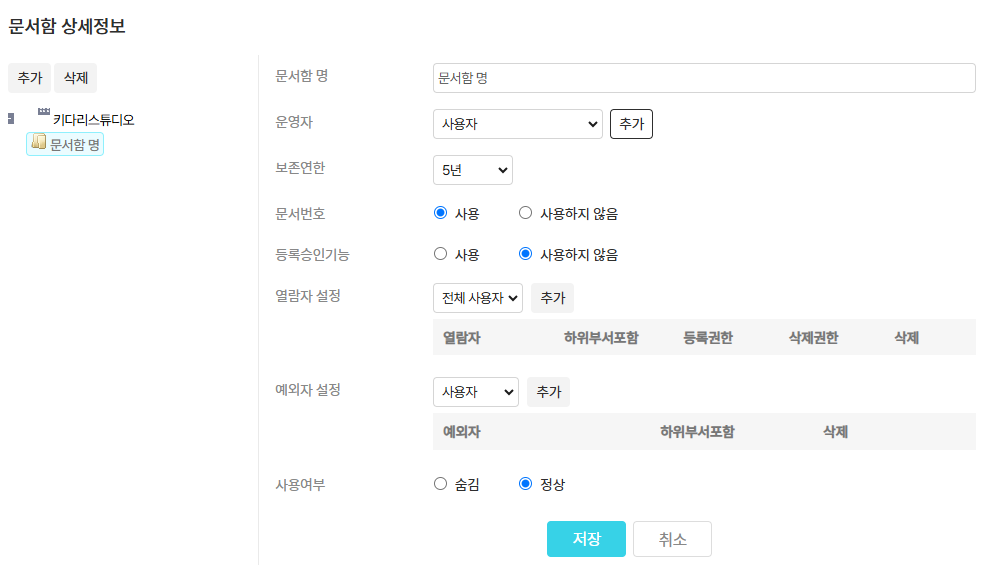Open the 열람자 설정 전체 사용자 dropdown

coord(477,297)
